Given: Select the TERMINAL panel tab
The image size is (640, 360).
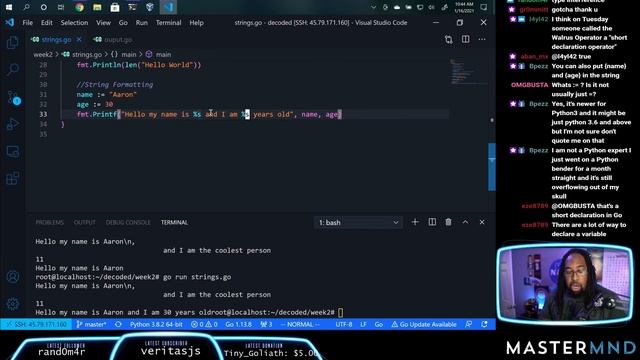Looking at the screenshot, I should click(x=174, y=222).
